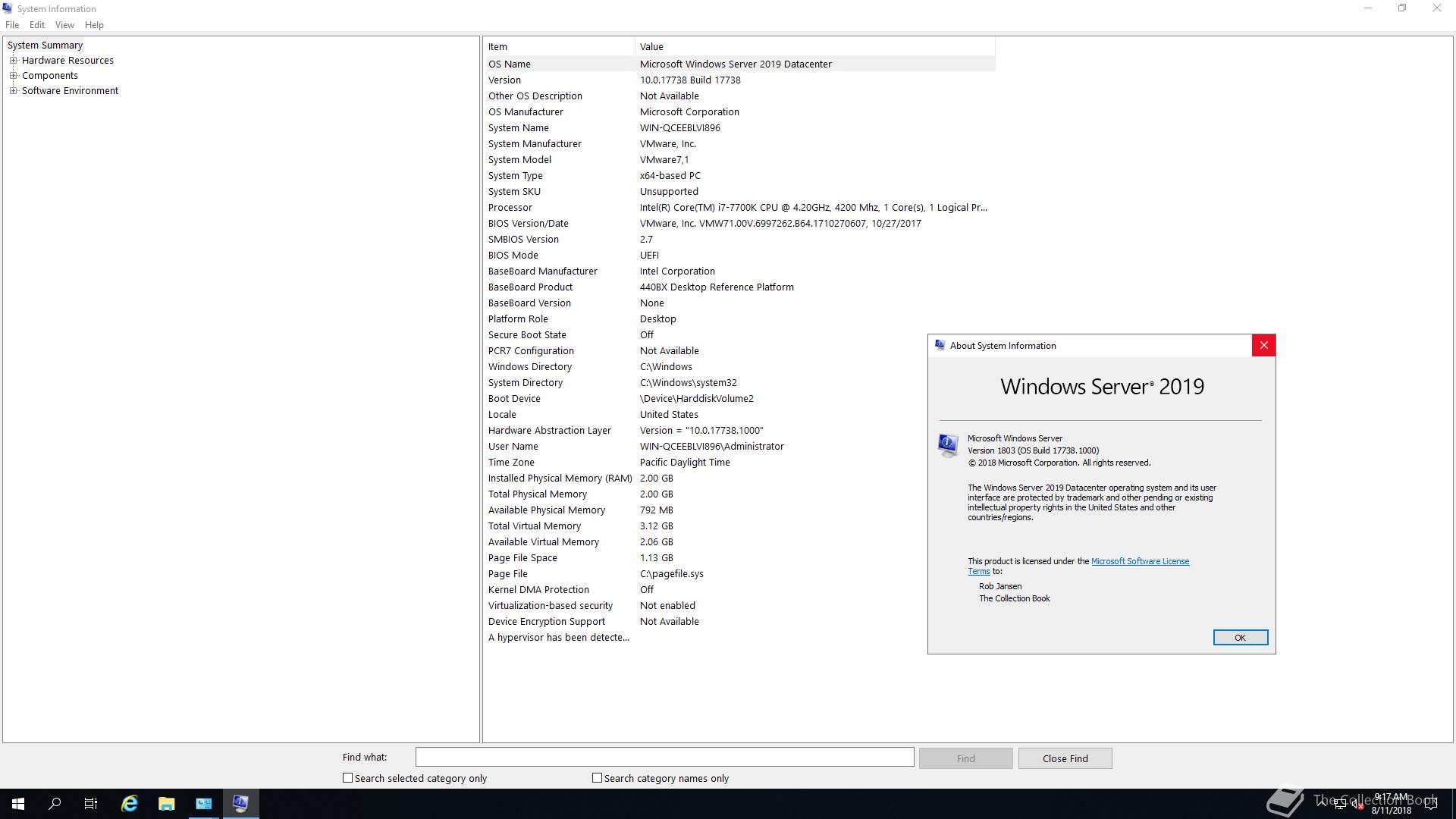Click System Information title bar icon

(8, 8)
